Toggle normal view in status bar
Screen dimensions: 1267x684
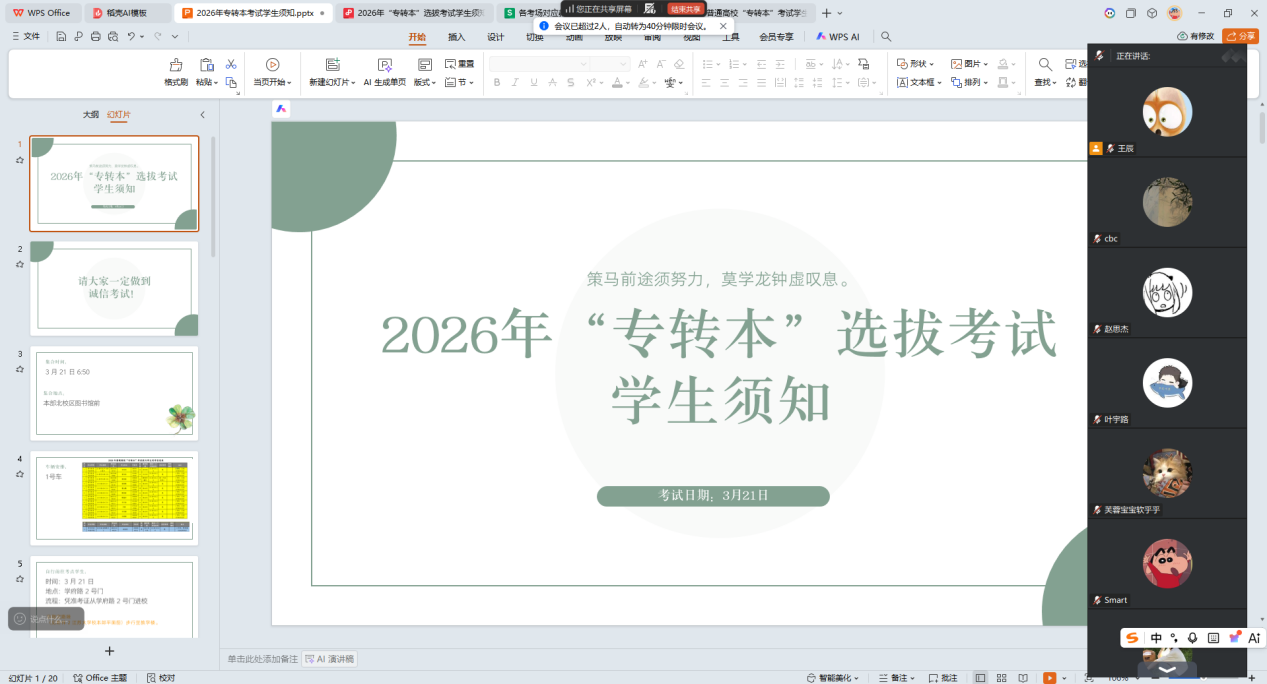(x=979, y=677)
